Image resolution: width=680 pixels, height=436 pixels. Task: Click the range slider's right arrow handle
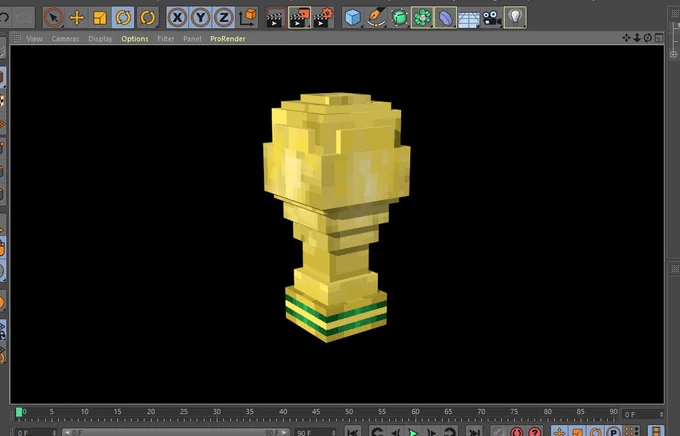[284, 433]
